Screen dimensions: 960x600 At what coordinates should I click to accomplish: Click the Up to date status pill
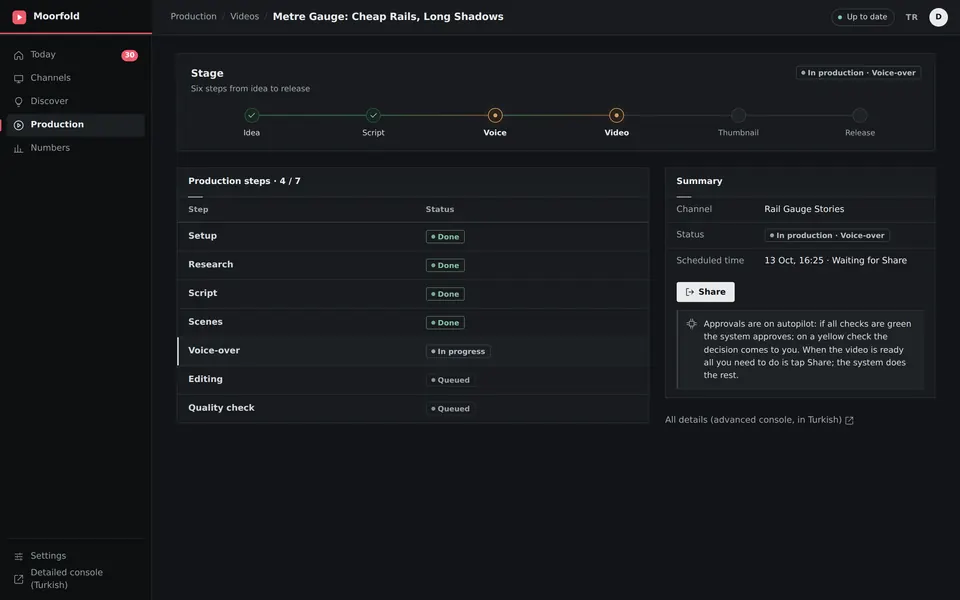click(862, 17)
